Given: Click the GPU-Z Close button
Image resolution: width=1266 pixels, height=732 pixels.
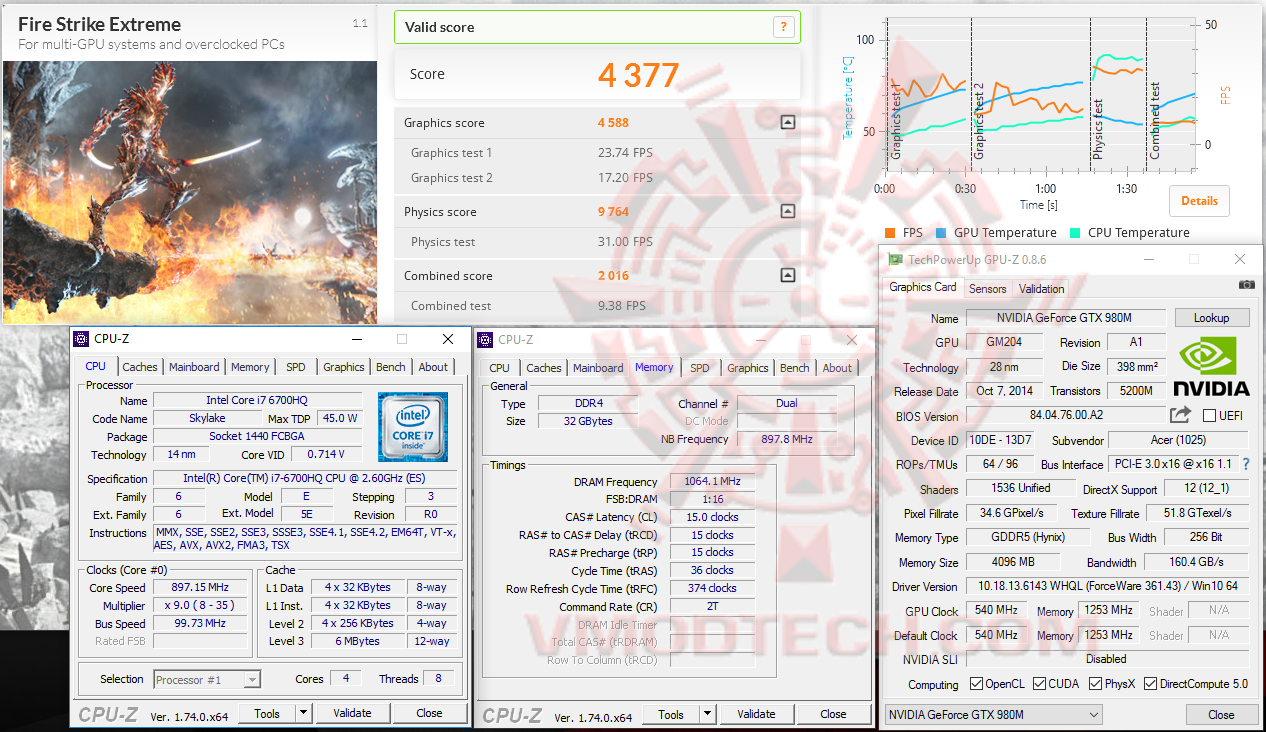Looking at the screenshot, I should tap(1221, 714).
